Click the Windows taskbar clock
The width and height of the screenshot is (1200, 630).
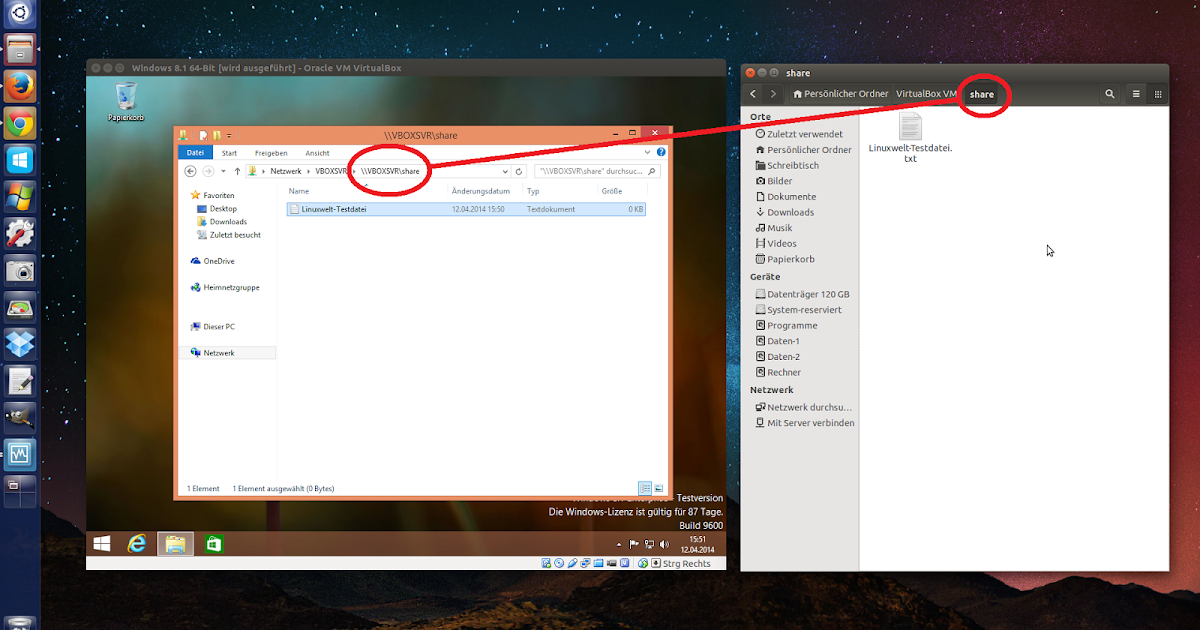(698, 544)
